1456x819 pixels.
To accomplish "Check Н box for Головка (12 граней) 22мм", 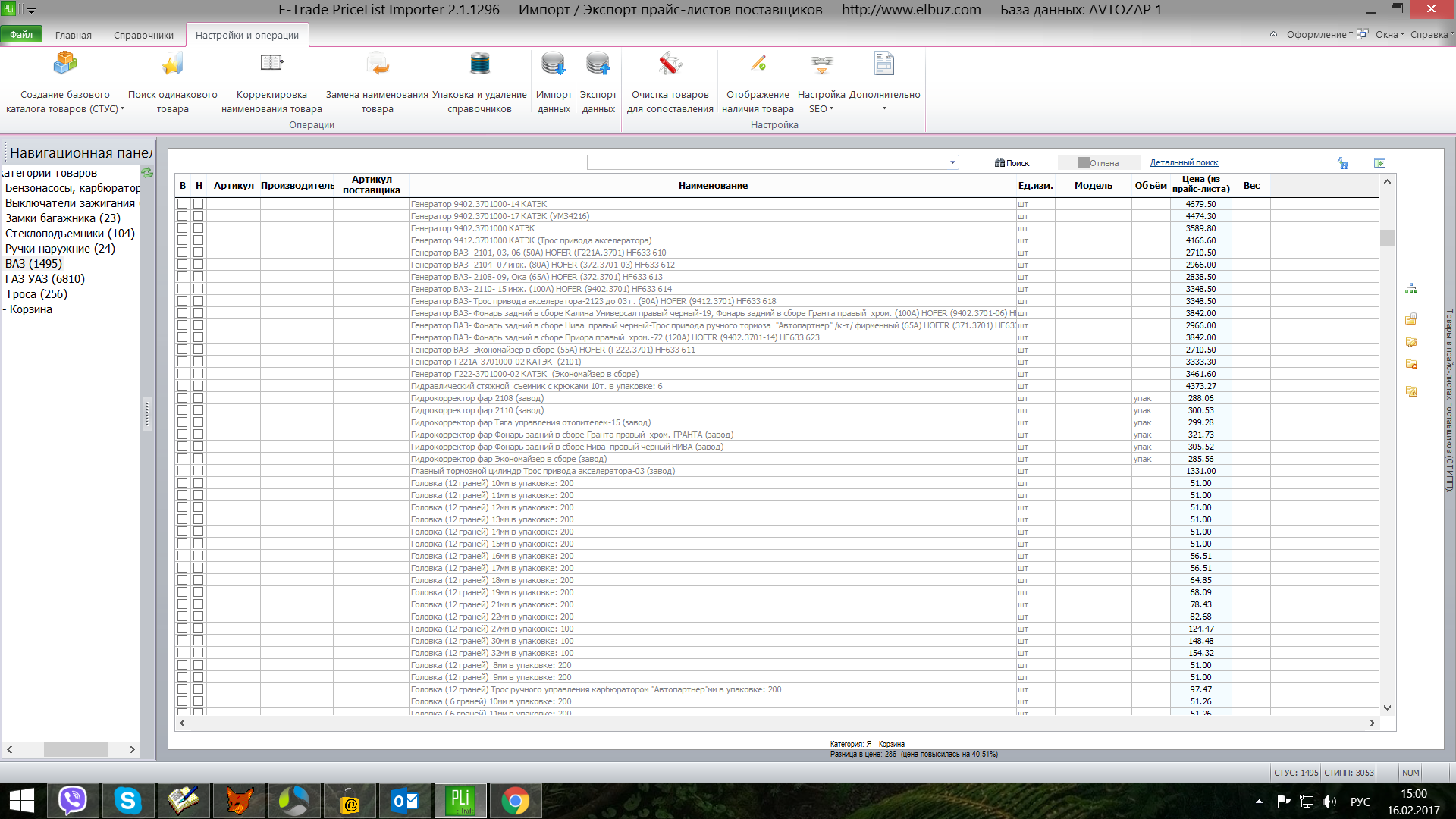I will tap(198, 617).
